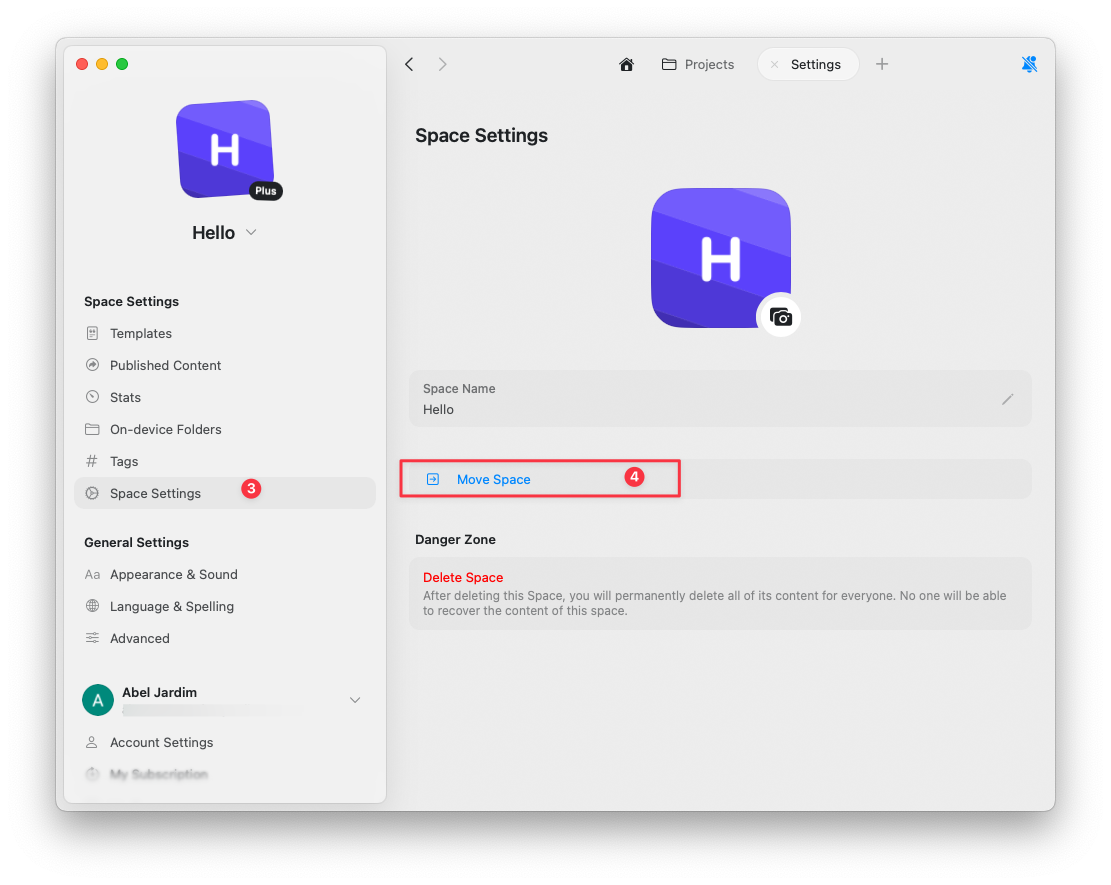Open Advanced general settings

point(225,638)
